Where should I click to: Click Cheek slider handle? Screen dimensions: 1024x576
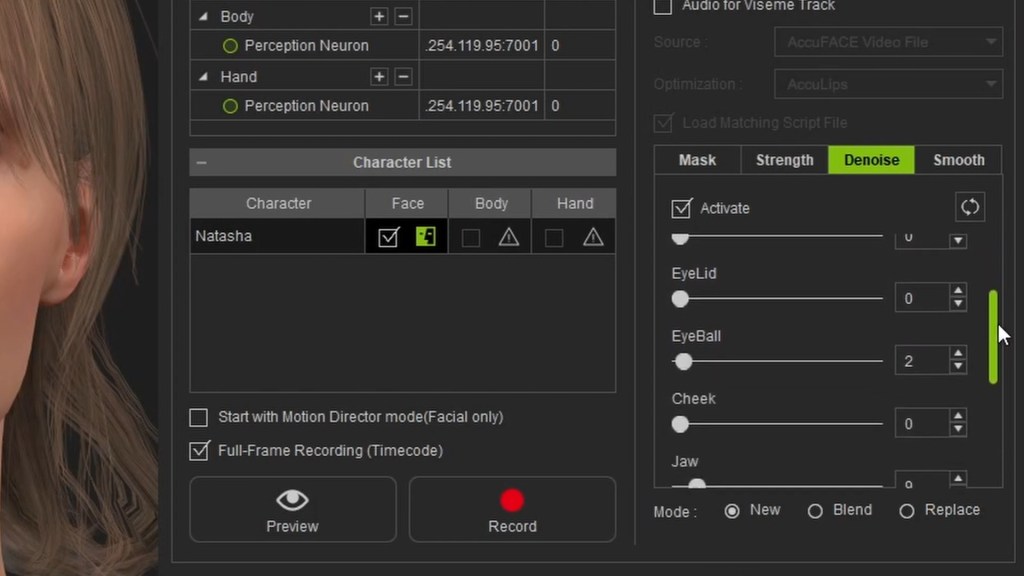[680, 424]
